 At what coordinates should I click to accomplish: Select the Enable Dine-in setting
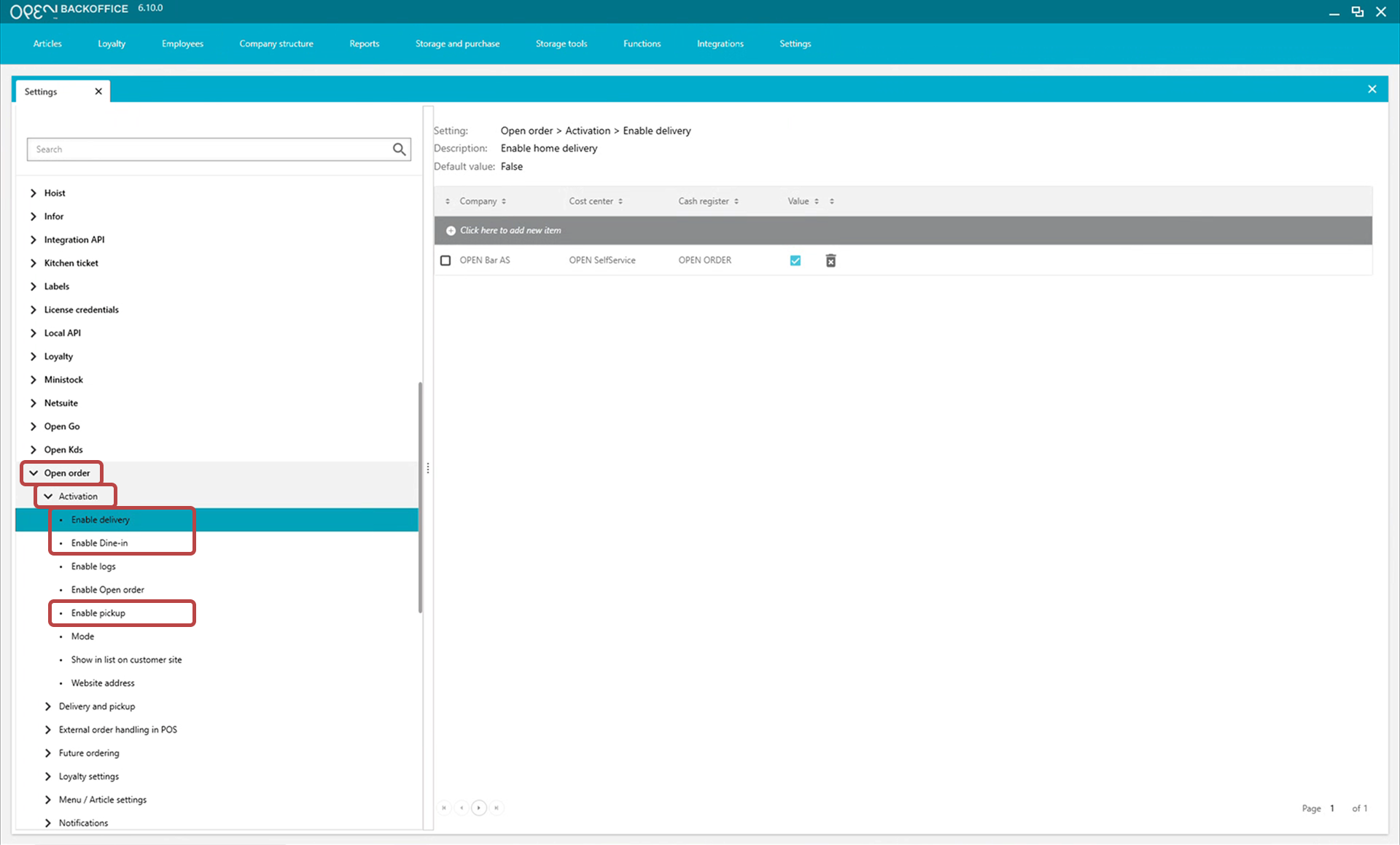point(99,543)
